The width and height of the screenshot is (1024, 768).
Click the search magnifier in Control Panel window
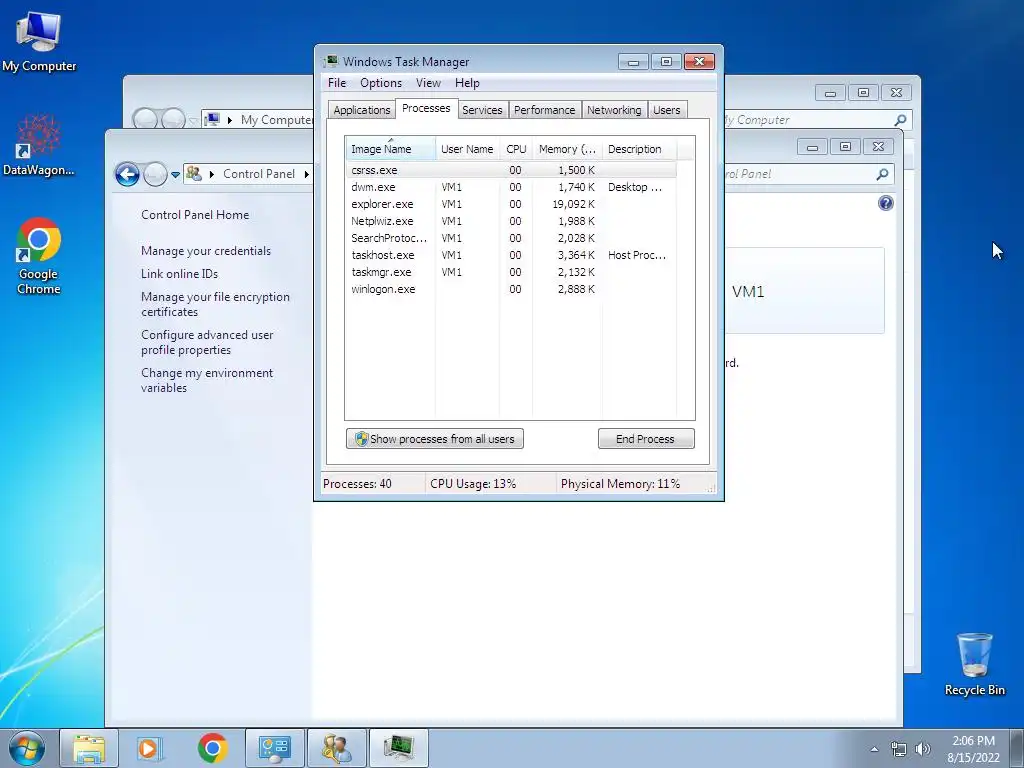tap(882, 174)
